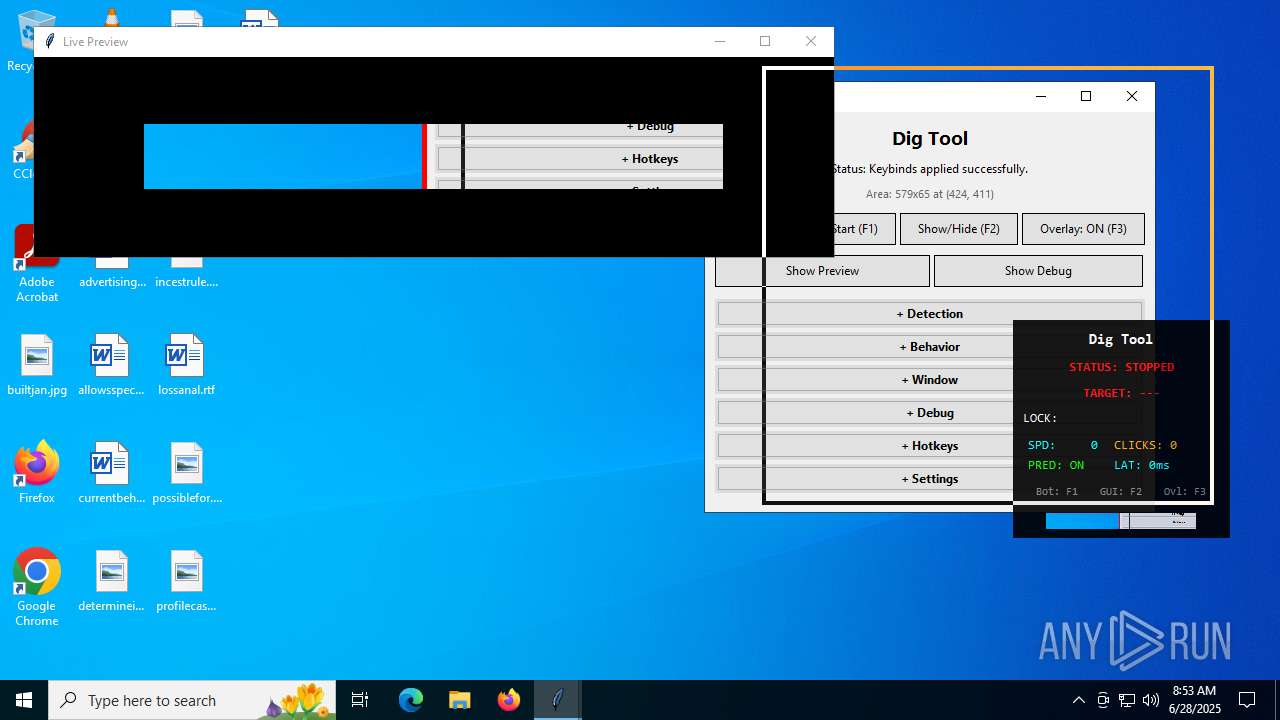Minimize the Live Preview window
This screenshot has height=720, width=1280.
click(x=719, y=42)
